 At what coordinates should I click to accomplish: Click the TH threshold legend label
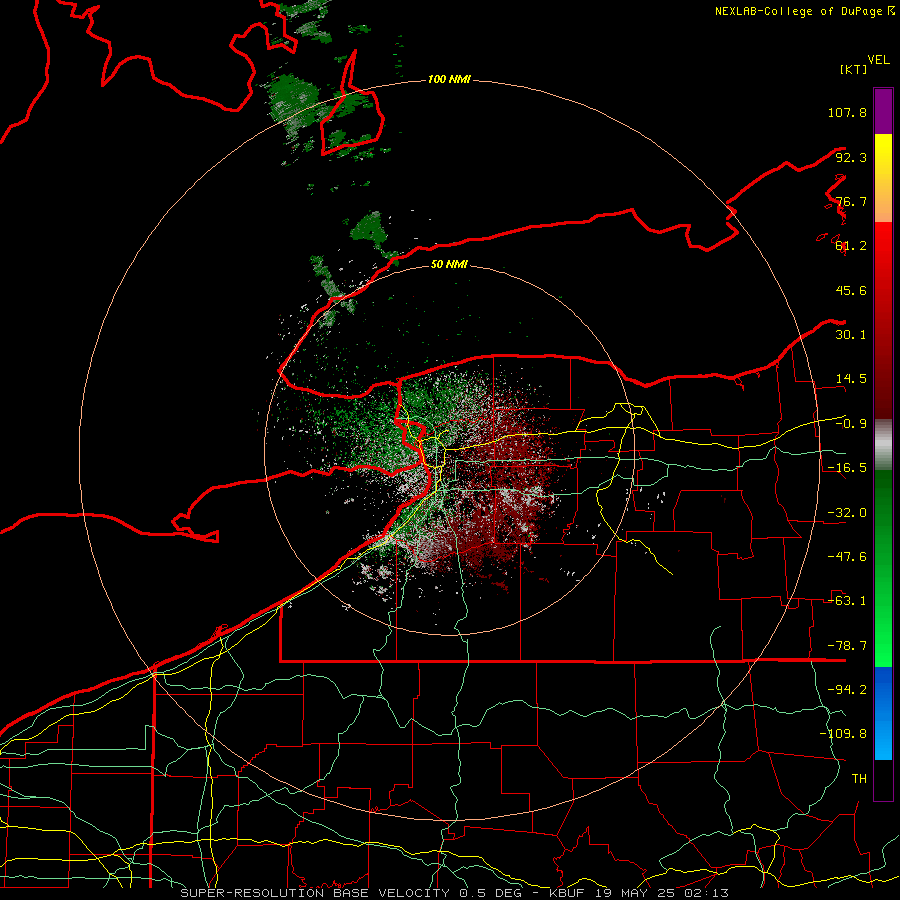click(x=859, y=779)
